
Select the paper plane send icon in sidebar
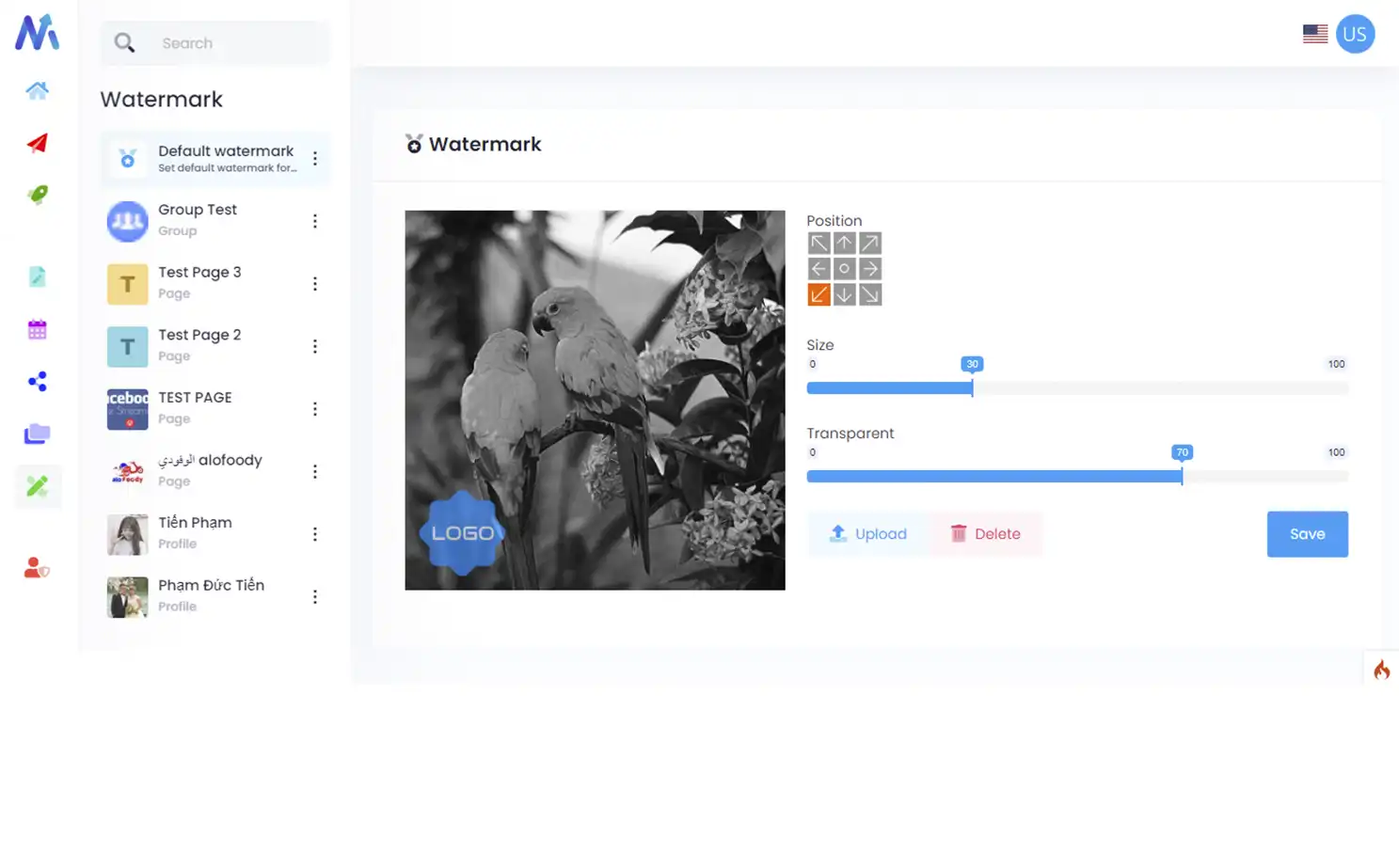[x=37, y=142]
